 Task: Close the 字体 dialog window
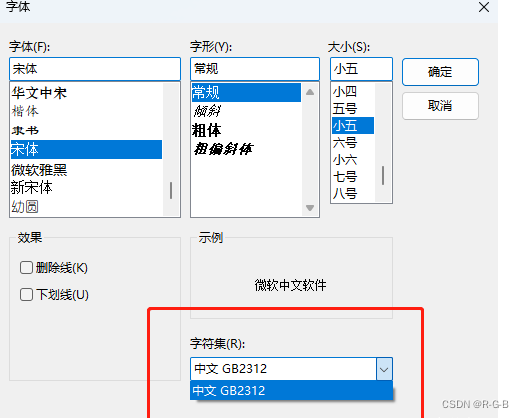(x=484, y=7)
